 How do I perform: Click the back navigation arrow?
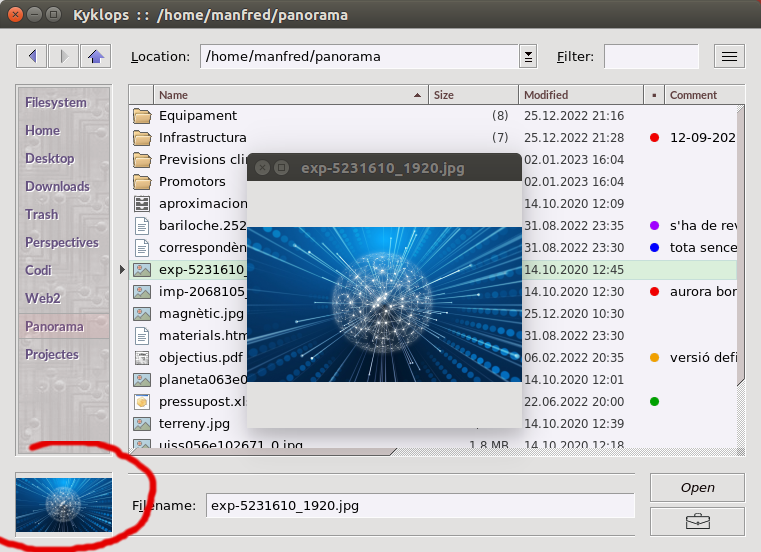(x=32, y=57)
